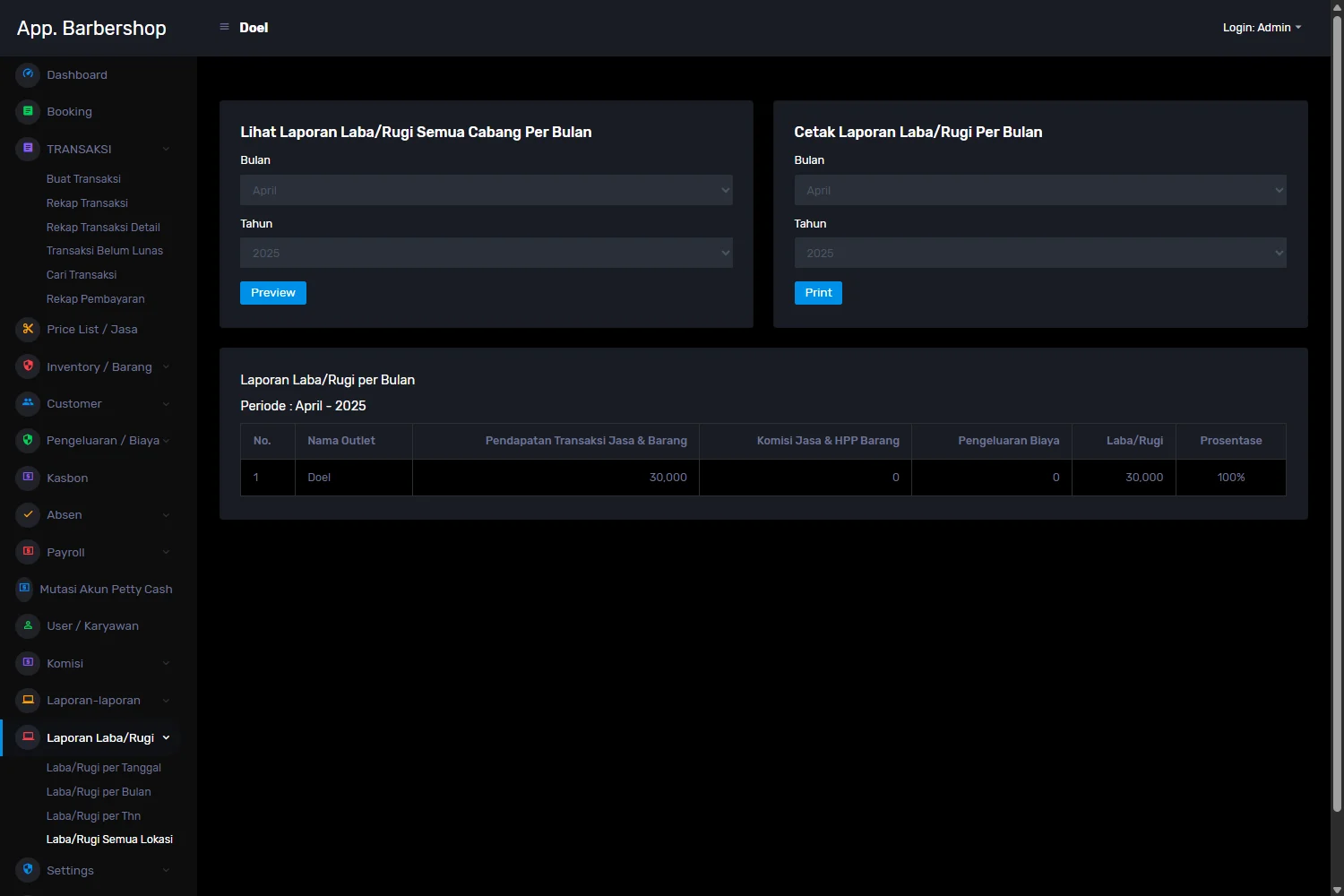Click the green Booking icon
Viewport: 1344px width, 896px height.
pos(28,111)
